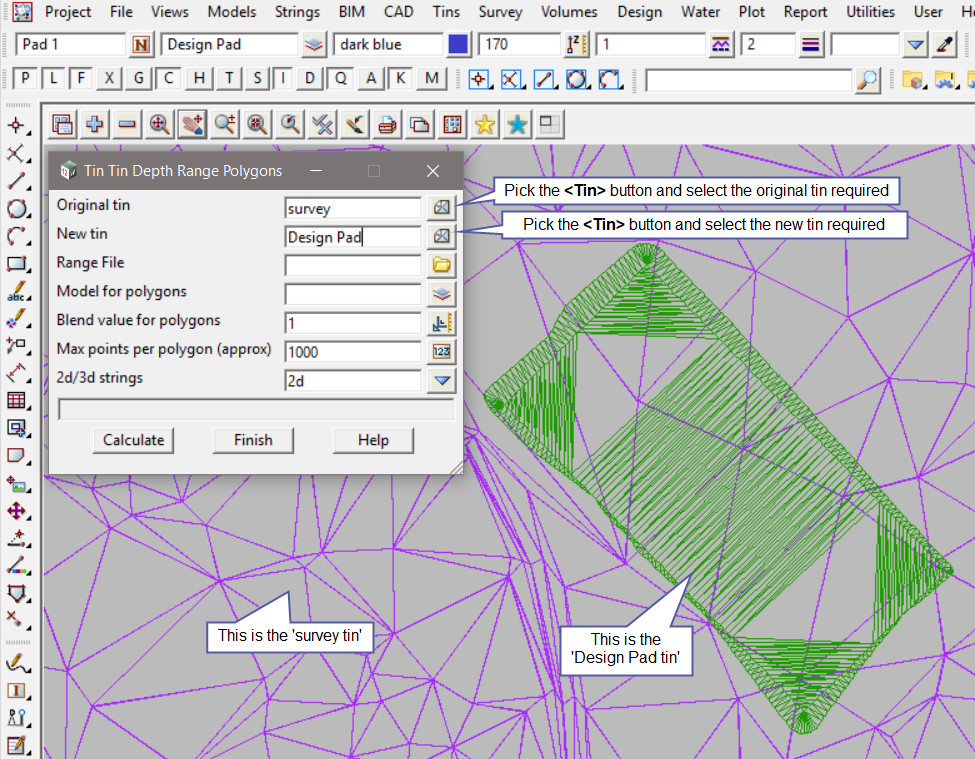This screenshot has width=975, height=759.
Task: Open the Volumes menu
Action: pos(569,12)
